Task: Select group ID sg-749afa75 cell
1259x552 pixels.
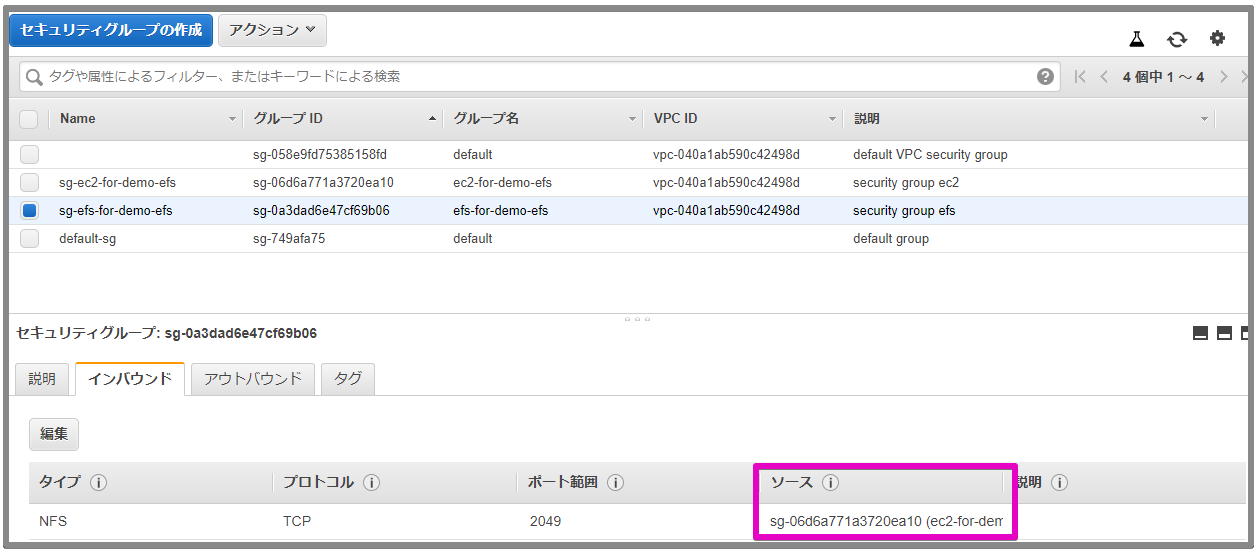Action: tap(289, 239)
